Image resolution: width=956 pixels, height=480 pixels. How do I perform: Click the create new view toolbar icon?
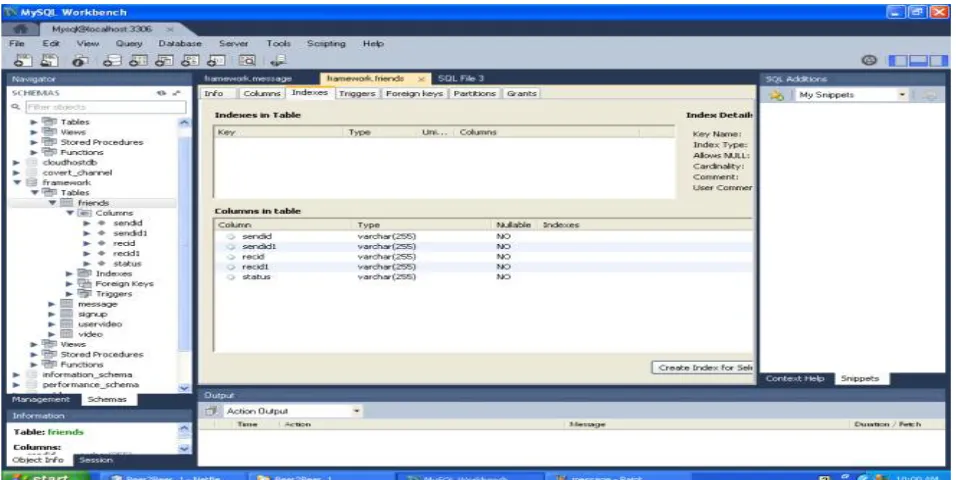[x=165, y=60]
